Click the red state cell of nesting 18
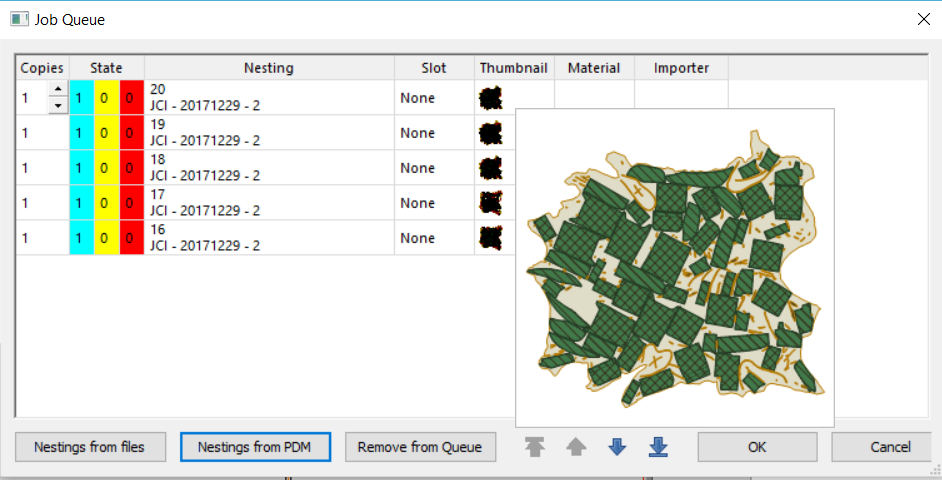The image size is (942, 480). click(132, 167)
